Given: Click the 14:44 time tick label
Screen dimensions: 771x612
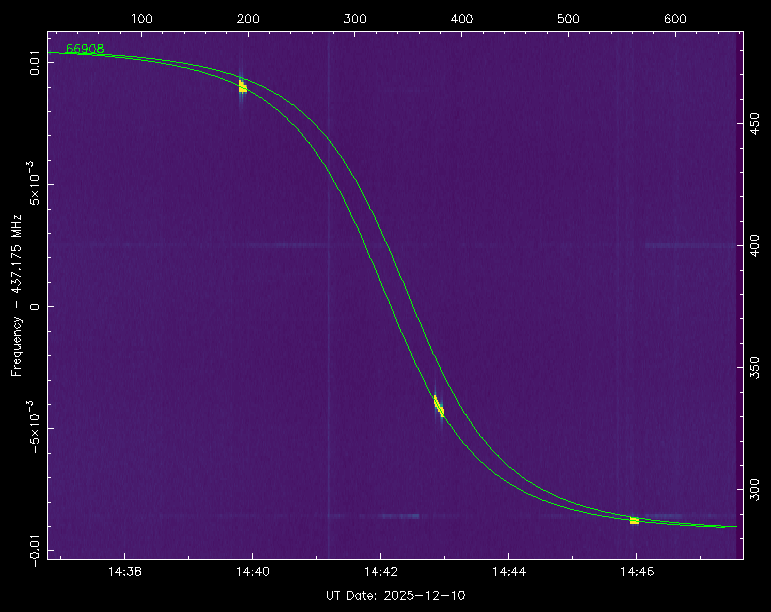Looking at the screenshot, I should click(x=509, y=573).
